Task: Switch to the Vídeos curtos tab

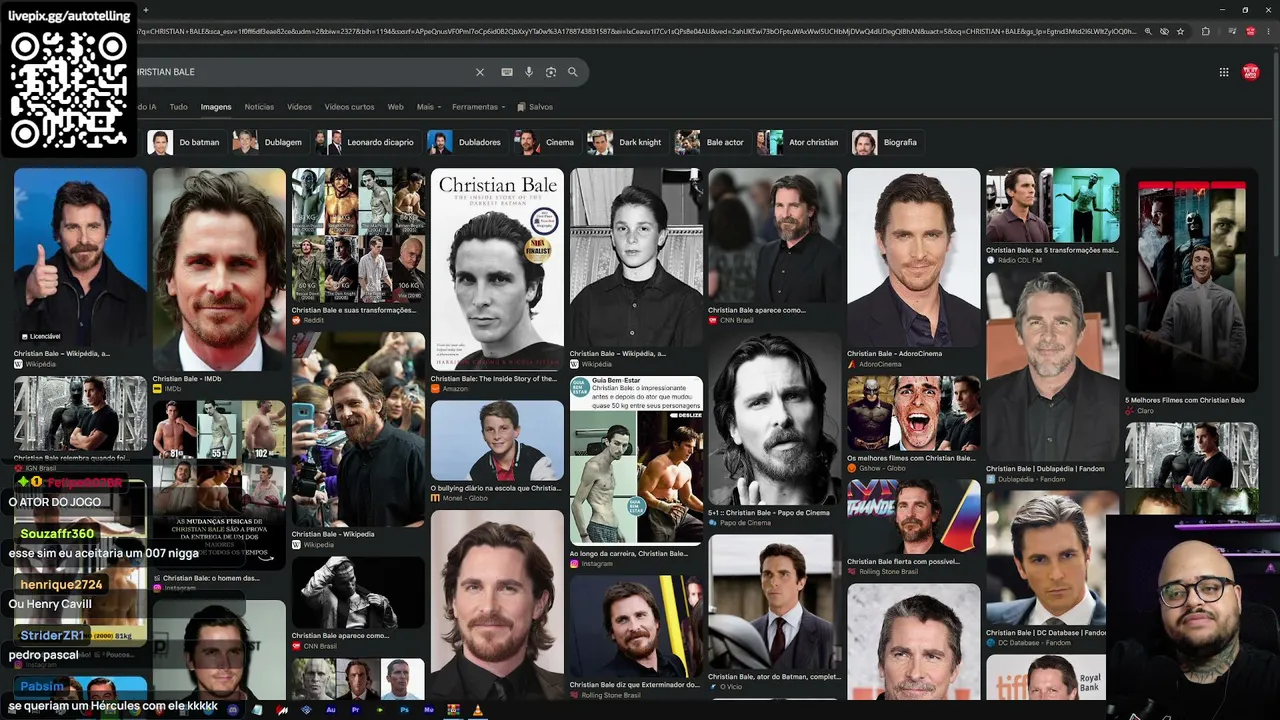Action: (349, 107)
